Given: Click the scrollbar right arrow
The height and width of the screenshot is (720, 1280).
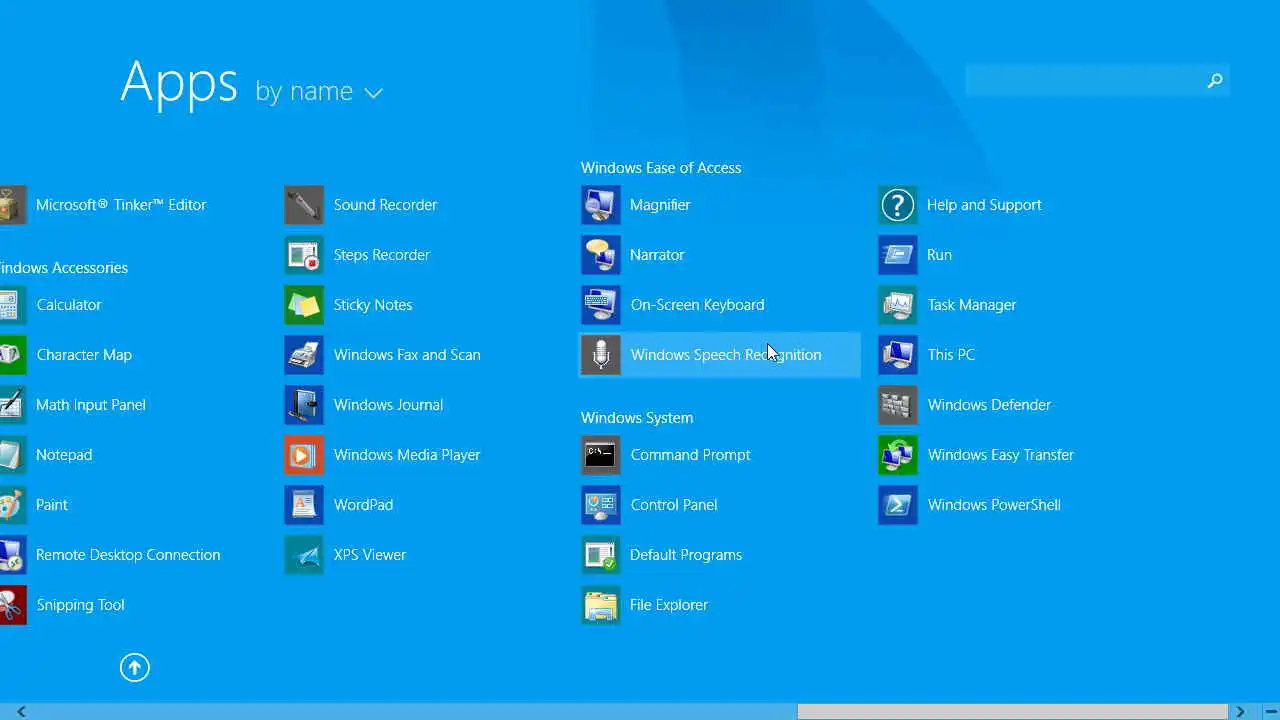Looking at the screenshot, I should click(x=1240, y=712).
